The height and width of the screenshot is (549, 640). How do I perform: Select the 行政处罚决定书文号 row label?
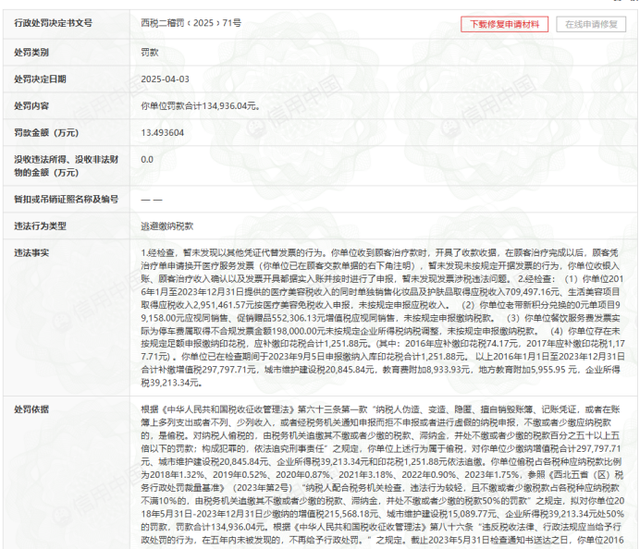pos(53,23)
